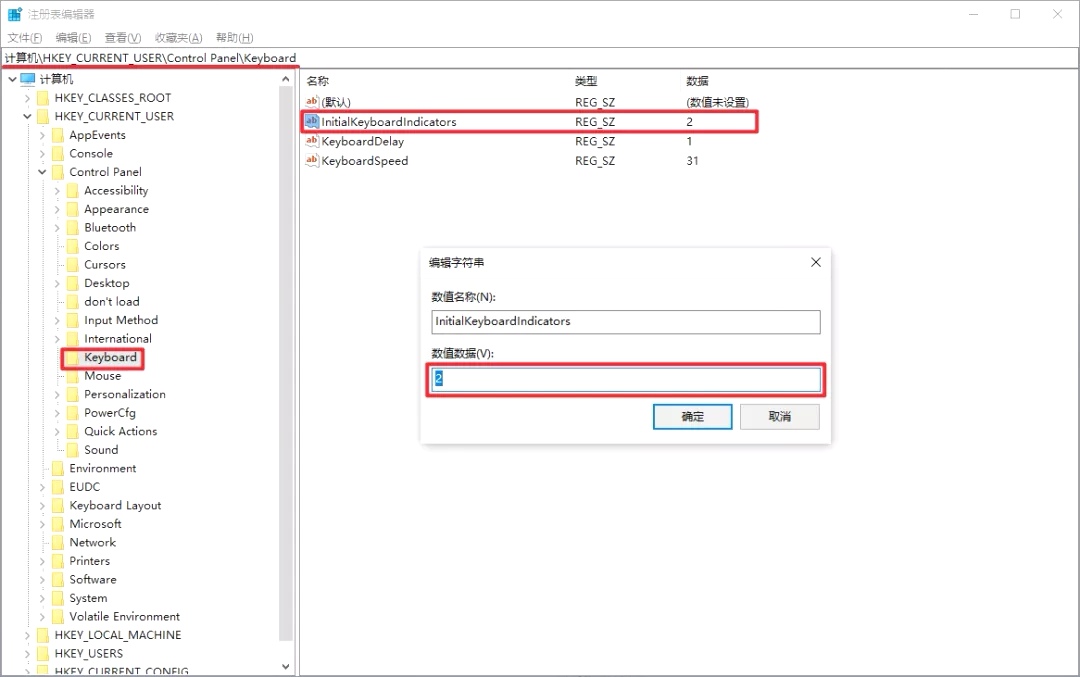Click the tree scrollbar up arrow
Image resolution: width=1080 pixels, height=677 pixels.
[x=285, y=79]
